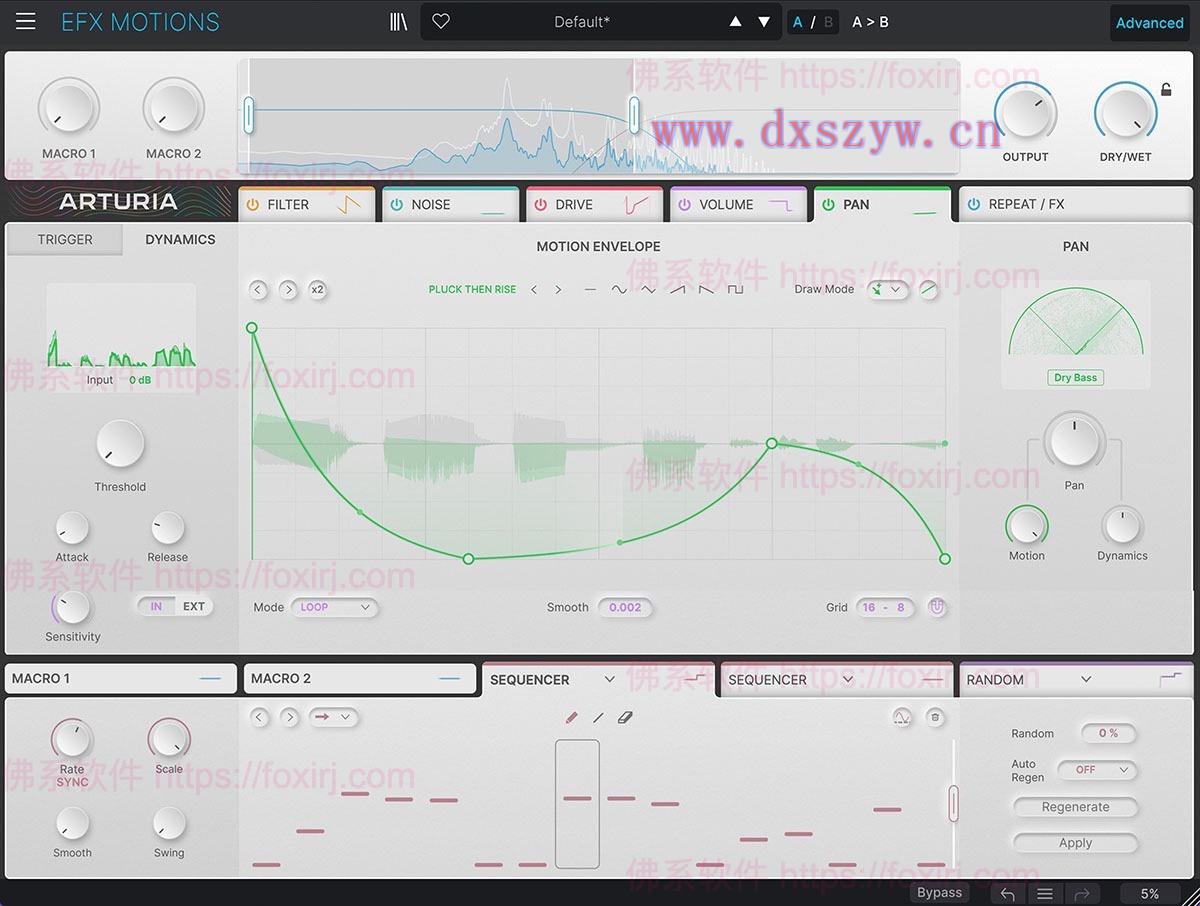This screenshot has width=1200, height=906.
Task: Toggle the grid snap magnet icon
Action: pos(936,607)
